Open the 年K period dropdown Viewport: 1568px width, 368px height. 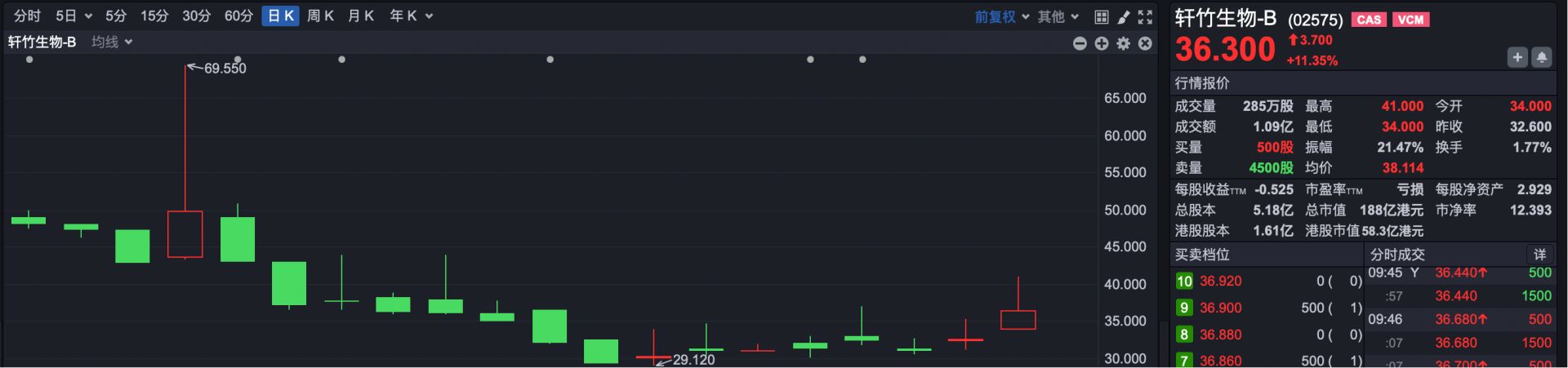pos(411,16)
